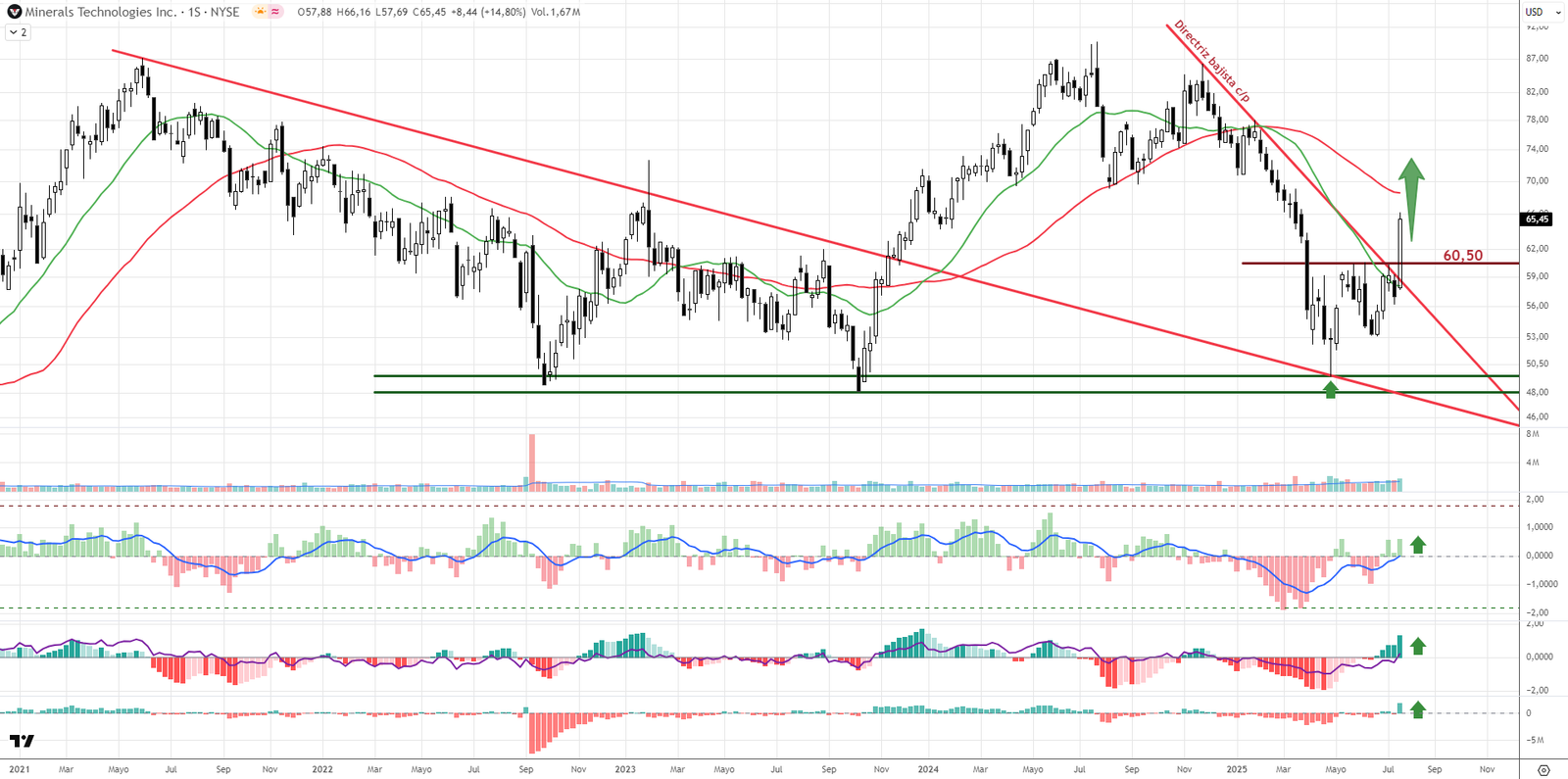
Task: Click the 2024 label on the time axis
Action: tap(928, 769)
